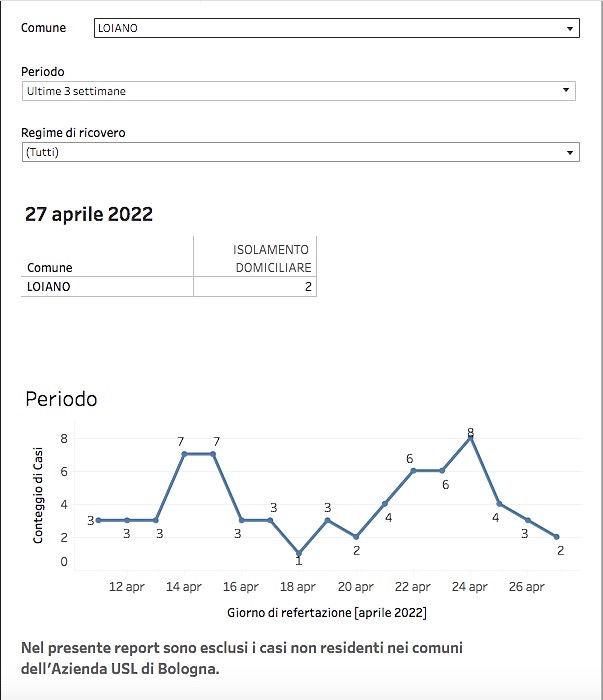Click the (Tutti) selection box
This screenshot has height=700, width=603.
pyautogui.click(x=301, y=152)
